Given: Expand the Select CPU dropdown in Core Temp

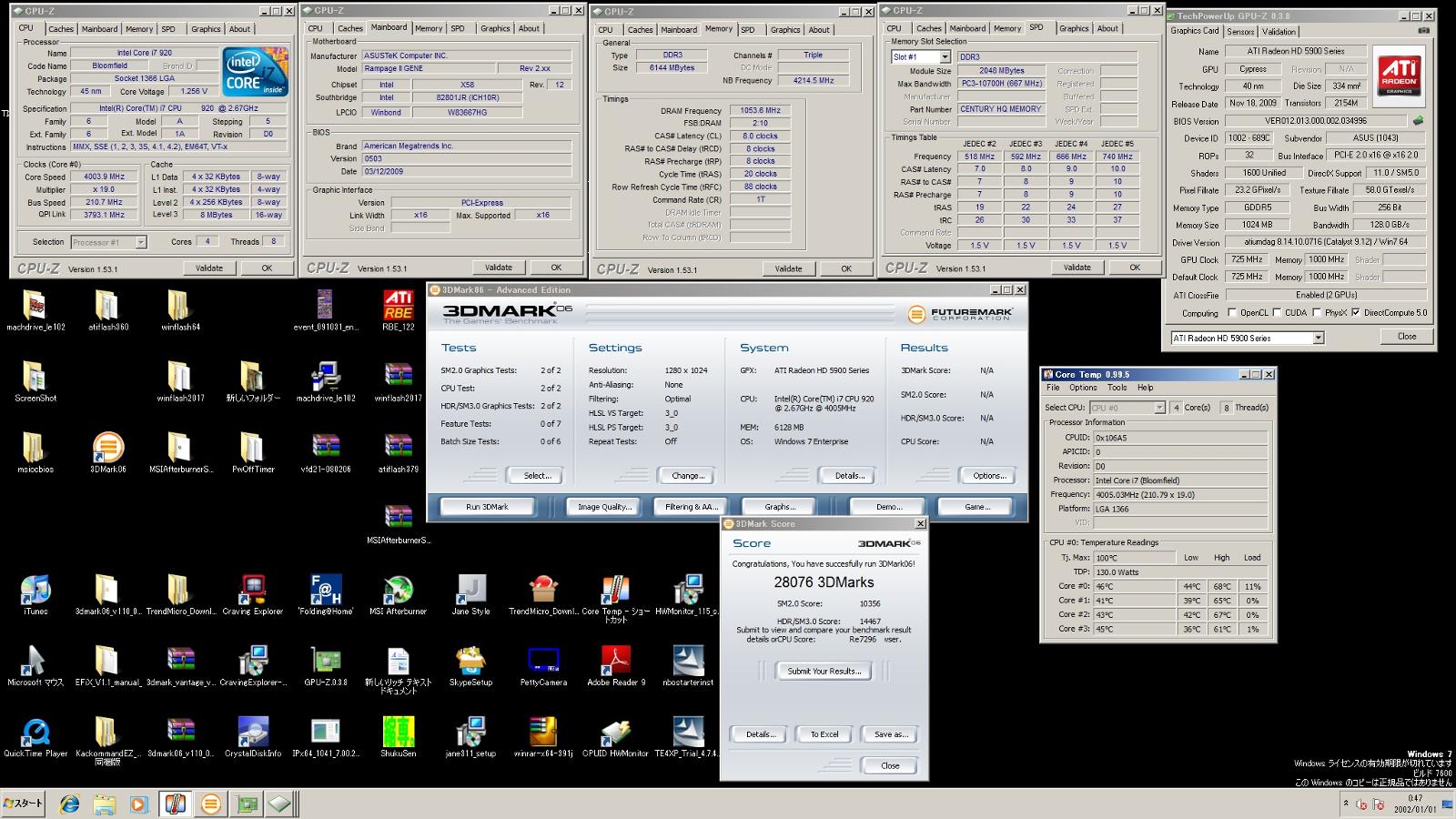Looking at the screenshot, I should (x=1159, y=408).
